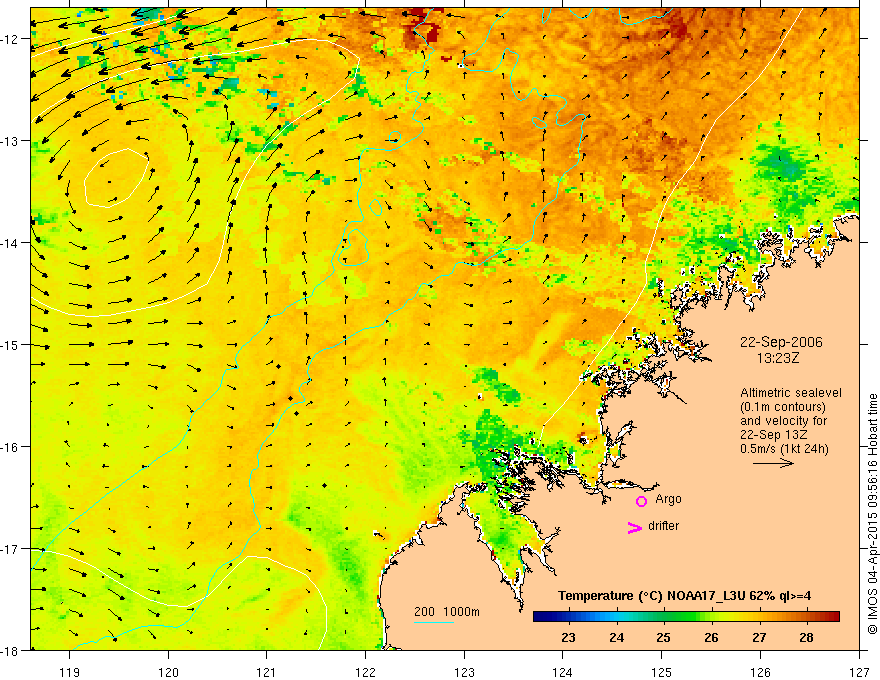This screenshot has width=880, height=680.
Task: Click longitude axis label 121
Action: pos(267,672)
